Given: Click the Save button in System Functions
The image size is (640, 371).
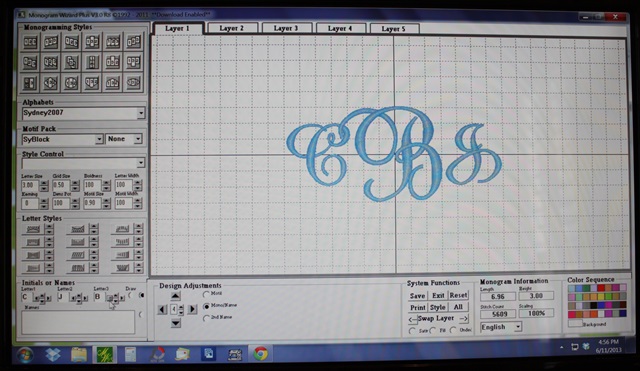Looking at the screenshot, I should click(417, 295).
